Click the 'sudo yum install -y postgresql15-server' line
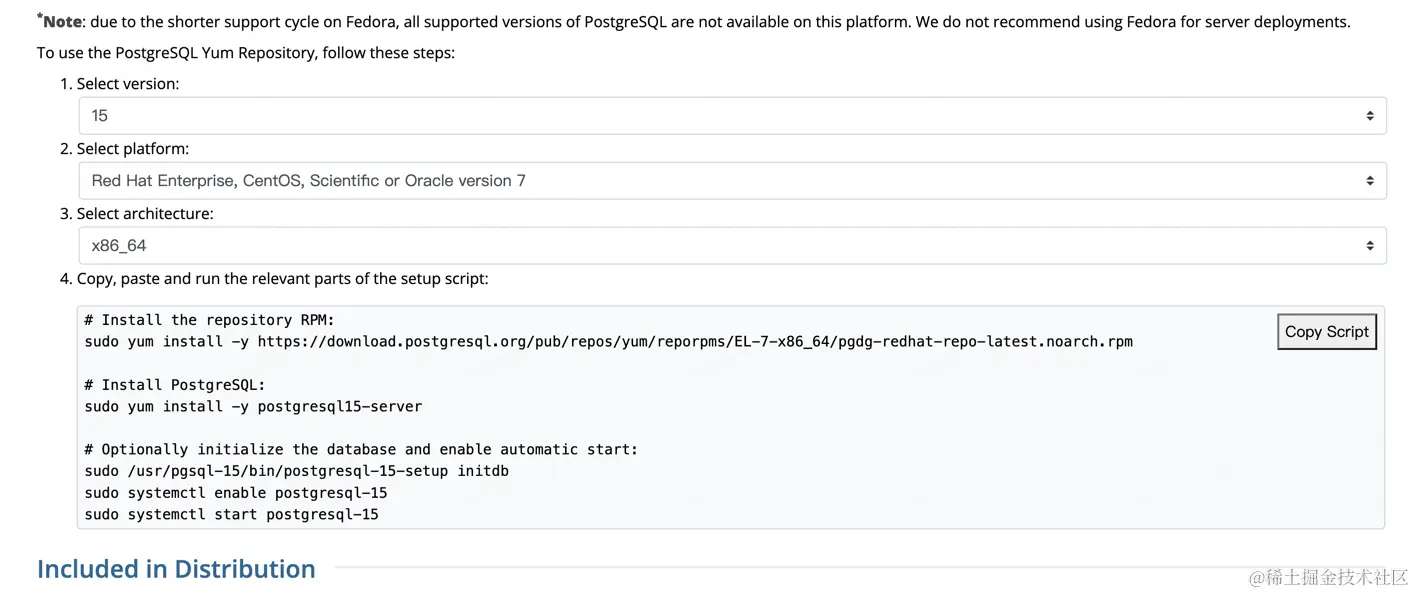 pos(254,407)
